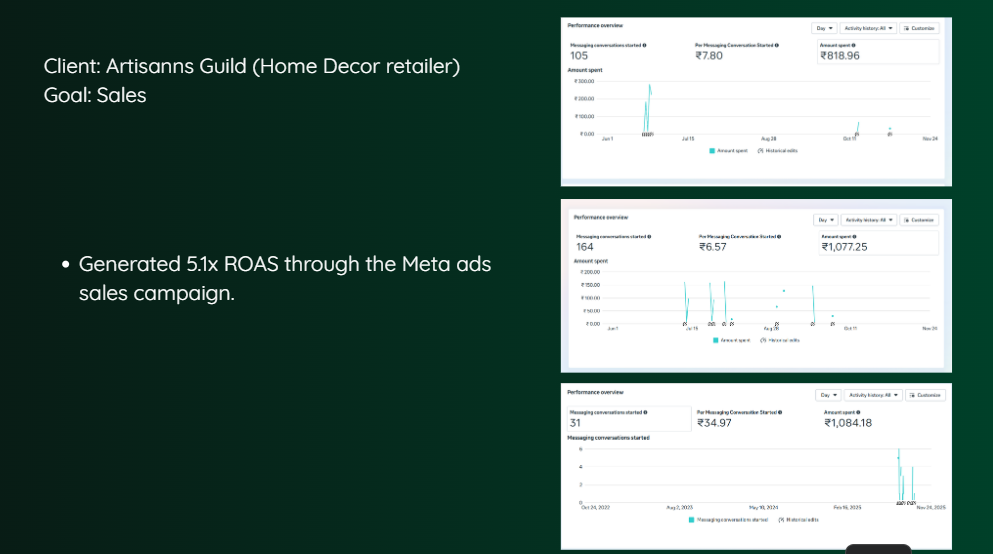Click info icon beside ₹1,077.25 Amount spent label
The height and width of the screenshot is (554, 993).
(x=855, y=236)
